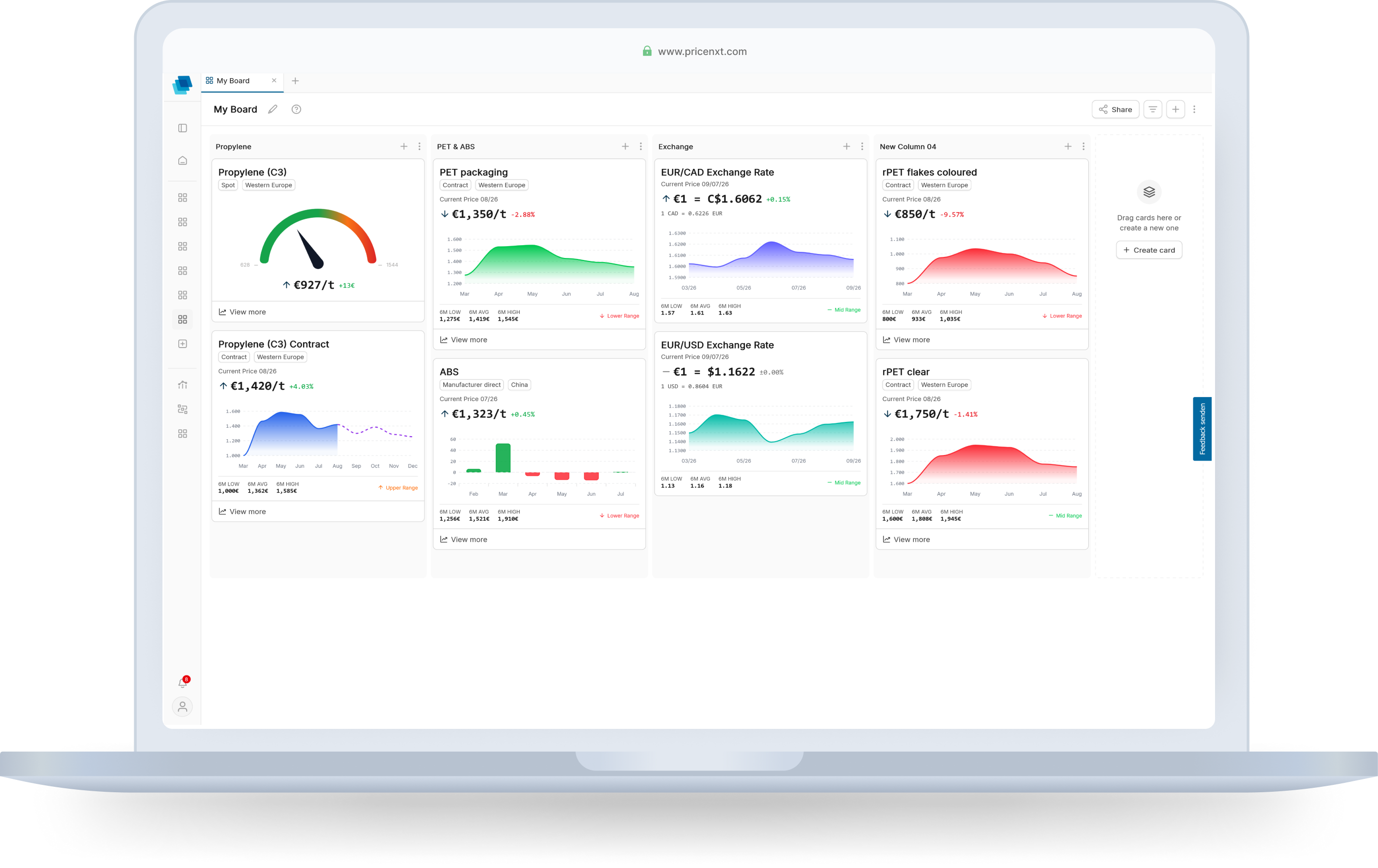Open a new tab with plus

click(295, 81)
